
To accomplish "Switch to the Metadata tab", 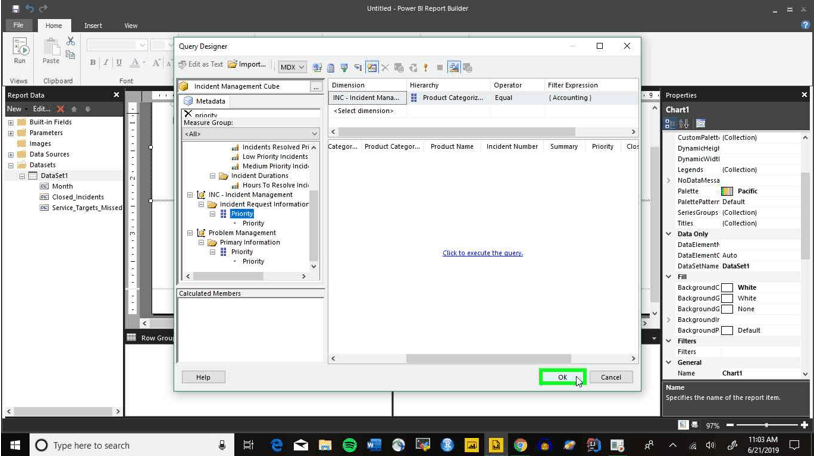I will (x=205, y=101).
